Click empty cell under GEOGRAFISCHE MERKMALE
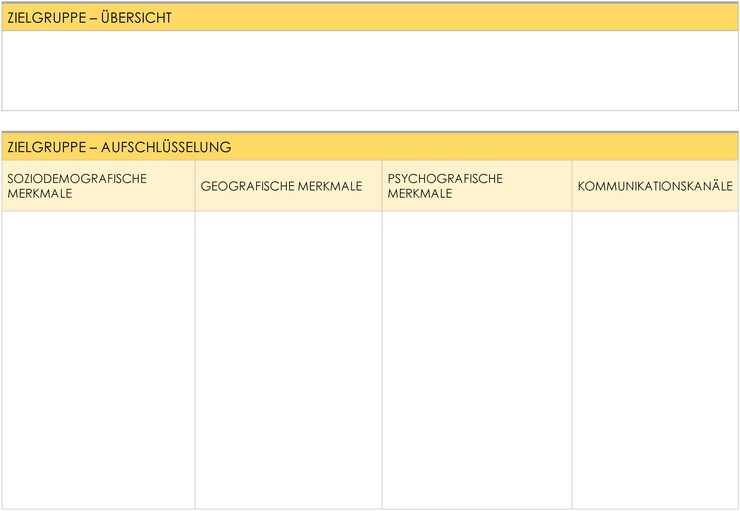This screenshot has width=740, height=511. pyautogui.click(x=288, y=360)
